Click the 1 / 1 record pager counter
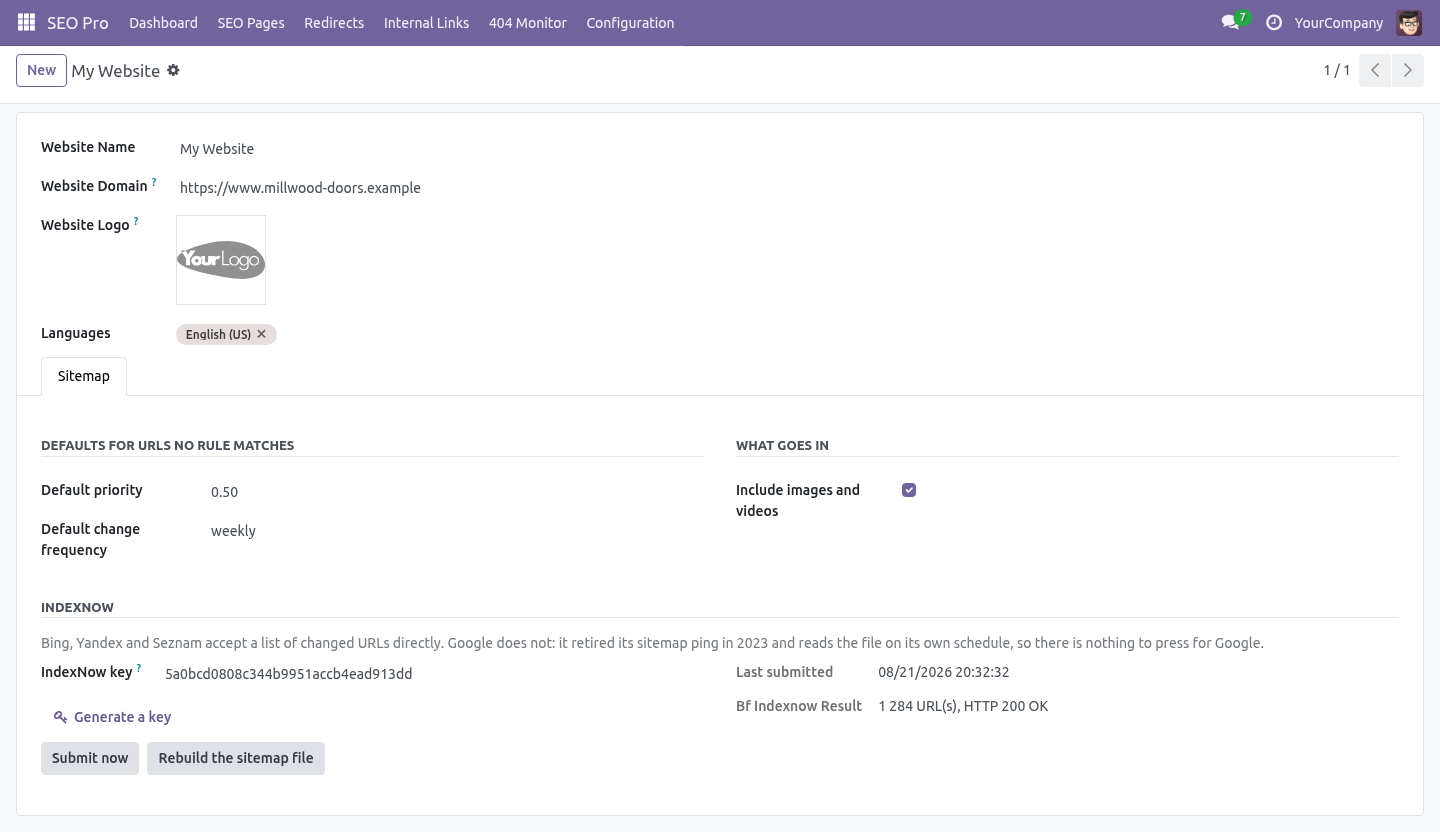The image size is (1440, 832). point(1337,70)
